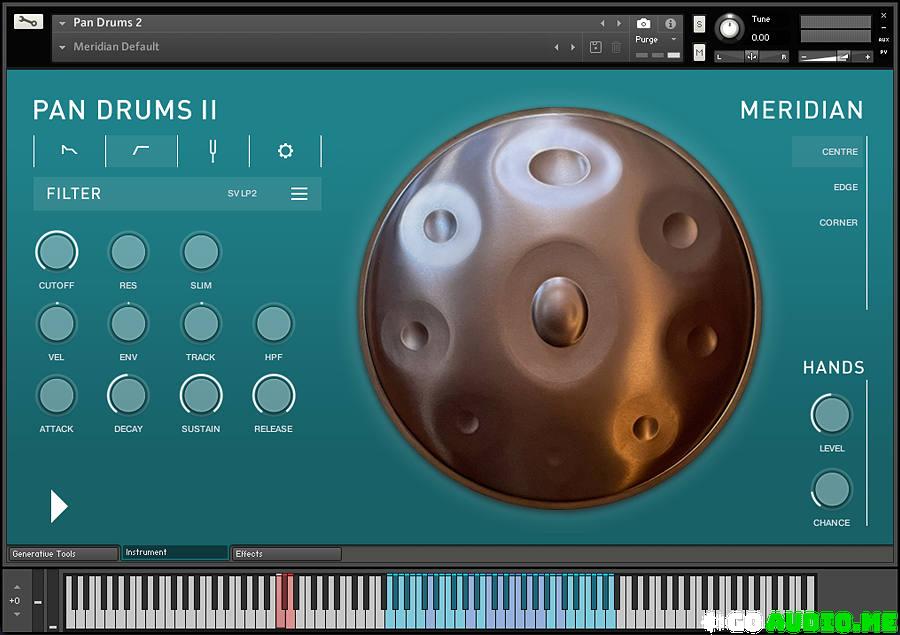This screenshot has height=635, width=900.
Task: Shift keyboard octave up arrow
Action: [17, 587]
